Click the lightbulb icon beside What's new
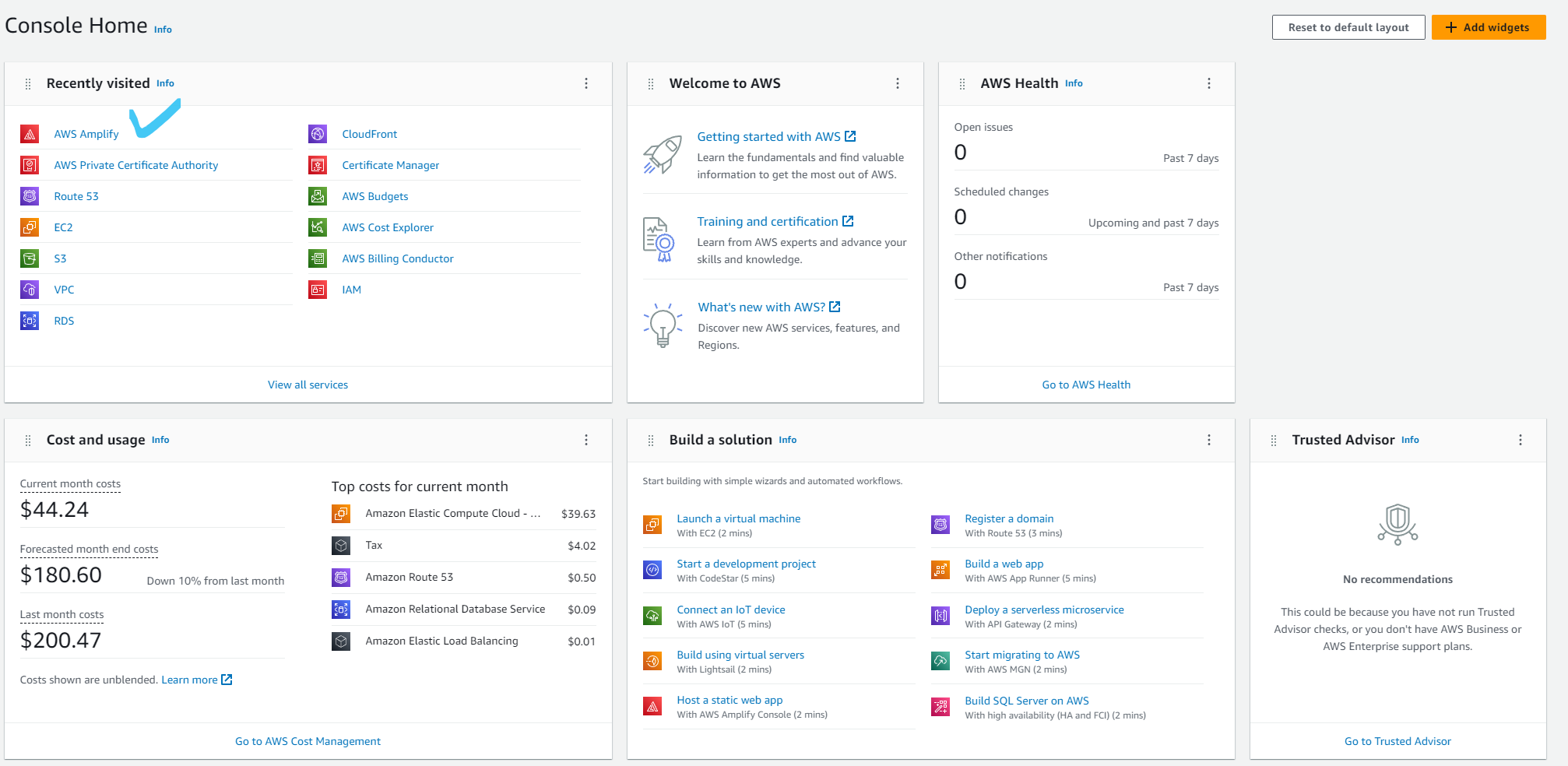 click(x=663, y=325)
